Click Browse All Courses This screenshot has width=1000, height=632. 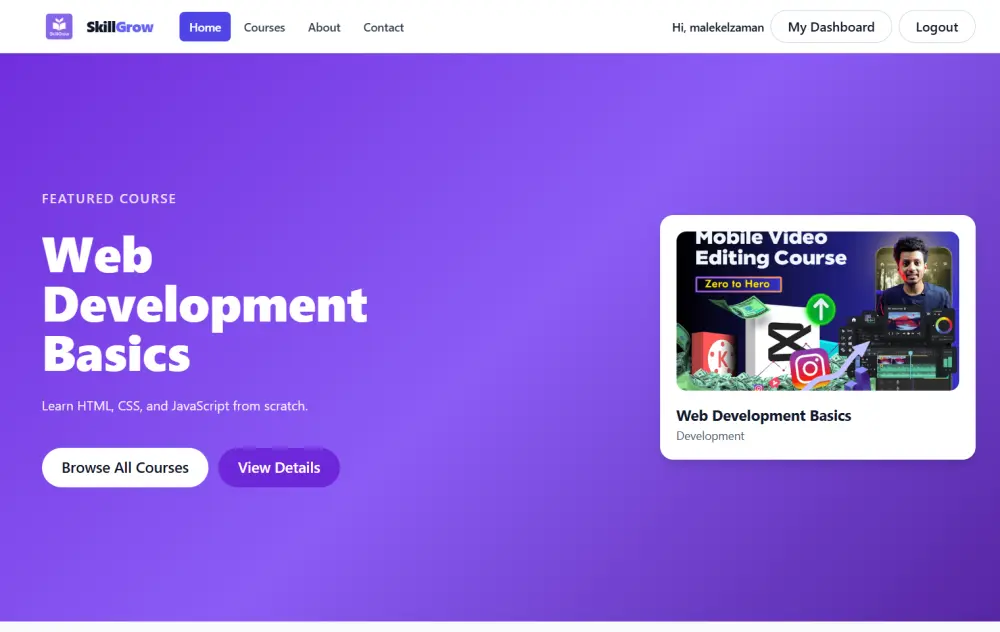[x=124, y=467]
